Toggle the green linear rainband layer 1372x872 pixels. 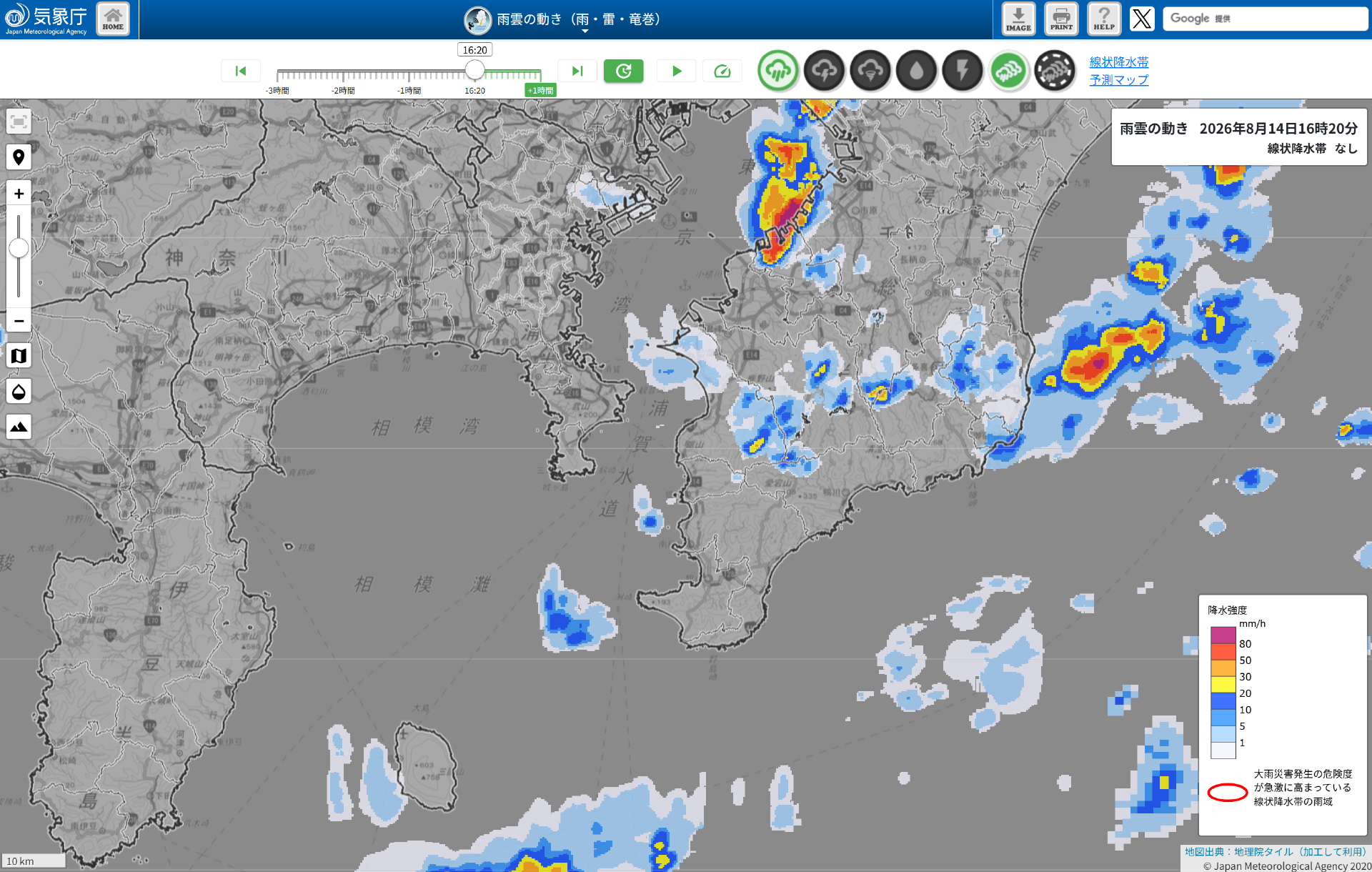click(x=1009, y=71)
